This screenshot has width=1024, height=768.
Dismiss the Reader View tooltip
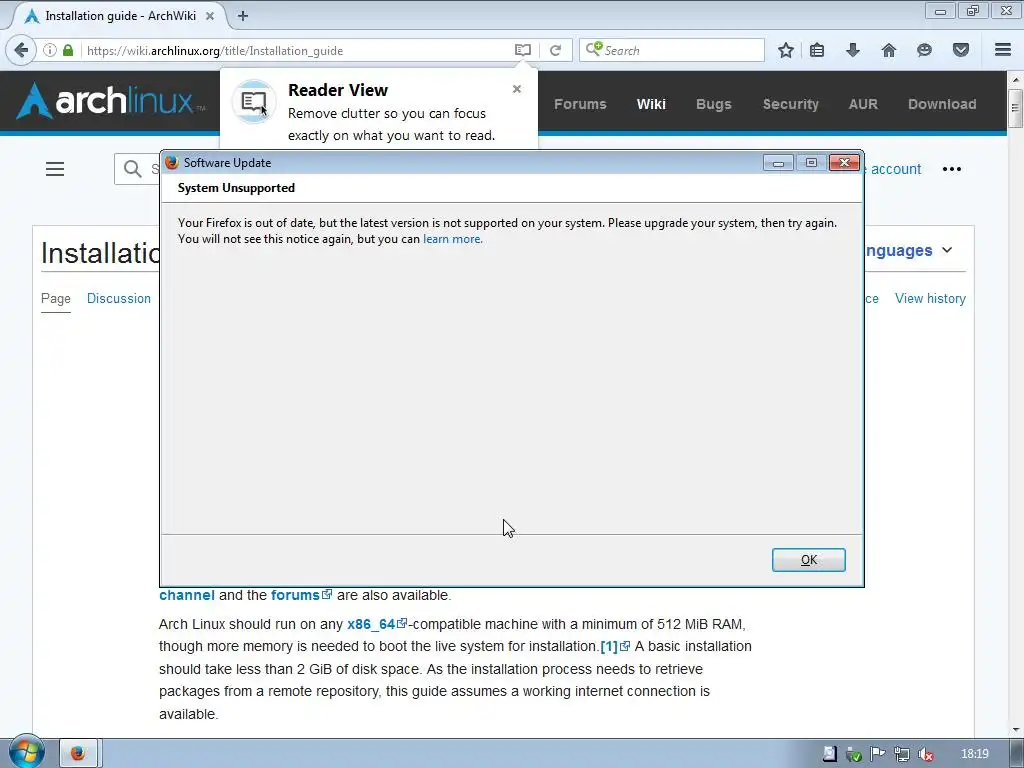(517, 89)
